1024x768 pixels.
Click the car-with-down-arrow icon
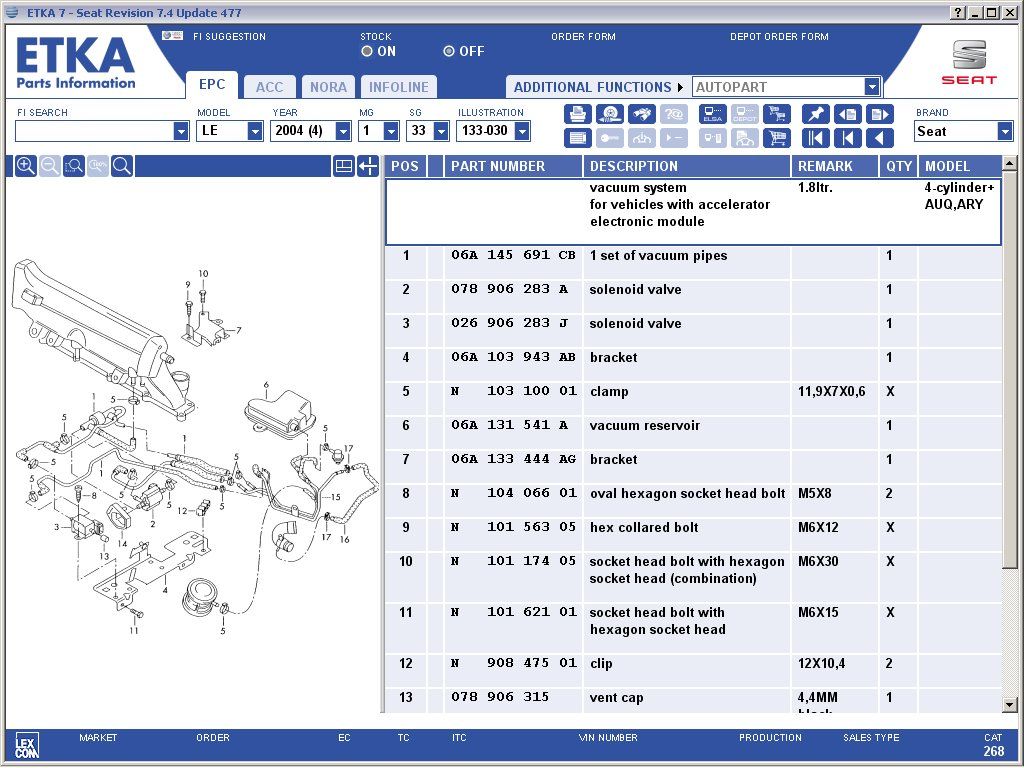[642, 138]
